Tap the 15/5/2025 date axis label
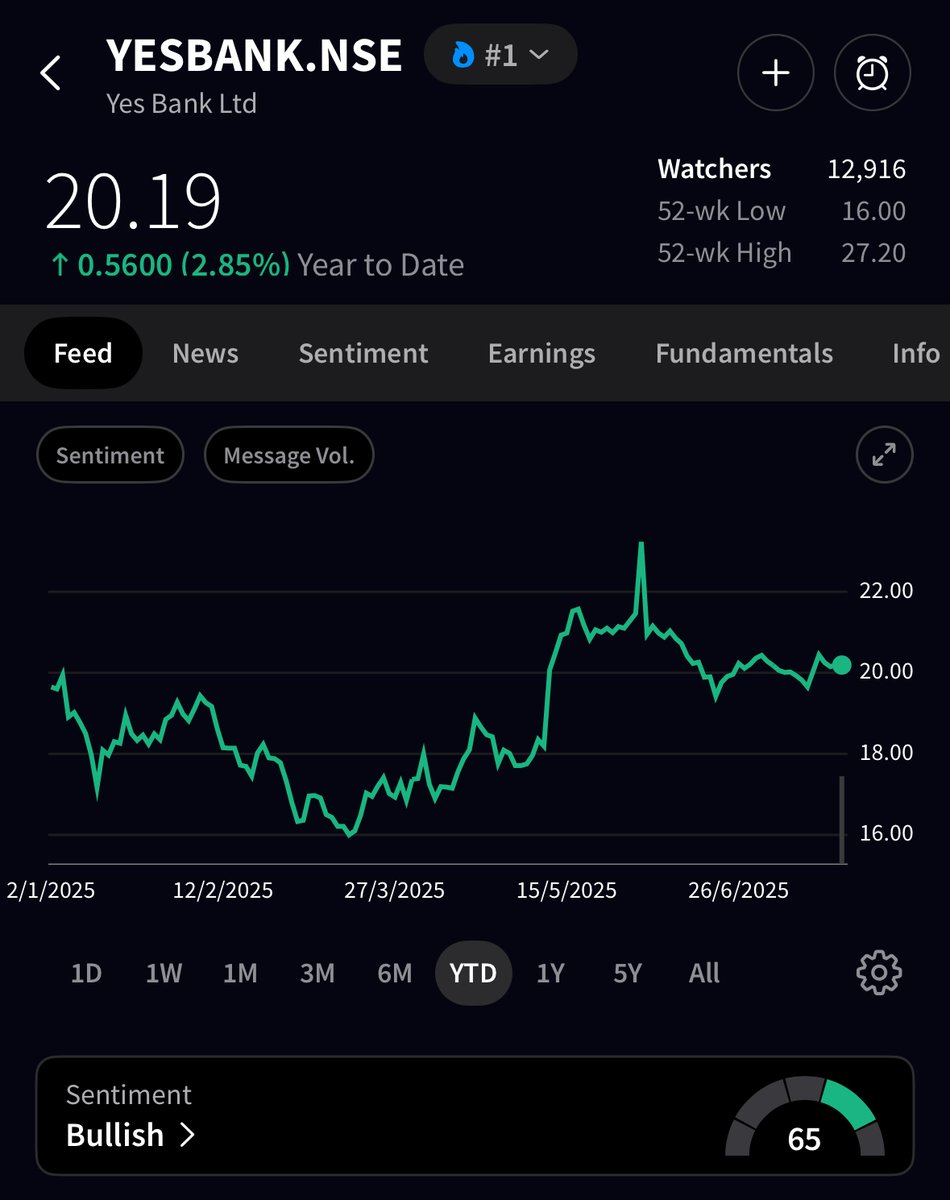950x1200 pixels. click(x=566, y=890)
